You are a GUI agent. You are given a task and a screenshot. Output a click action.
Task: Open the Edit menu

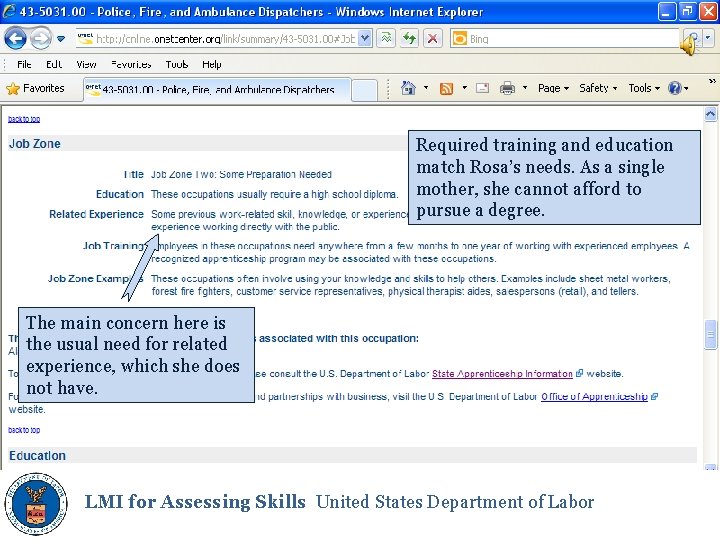54,64
